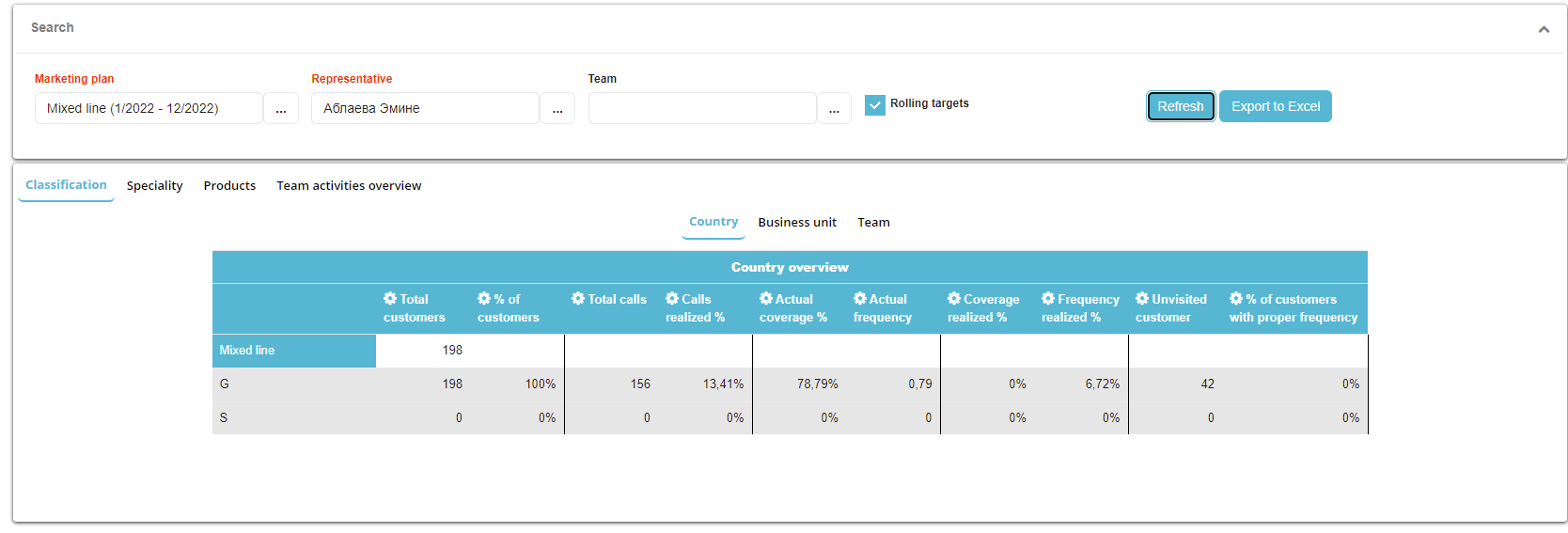1568x533 pixels.
Task: Click gear icon for Calls realized %
Action: (x=672, y=299)
